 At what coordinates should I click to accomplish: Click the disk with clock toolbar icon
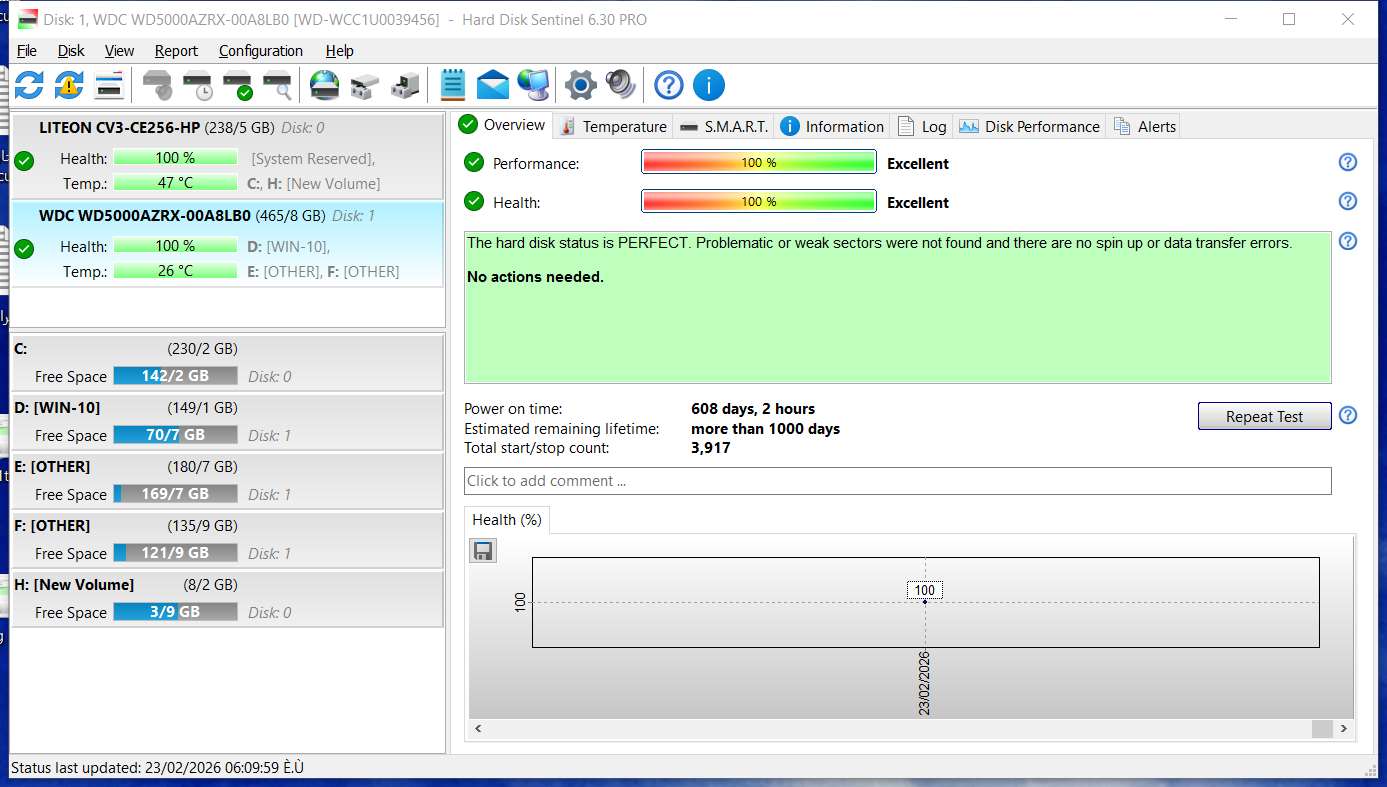coord(197,86)
